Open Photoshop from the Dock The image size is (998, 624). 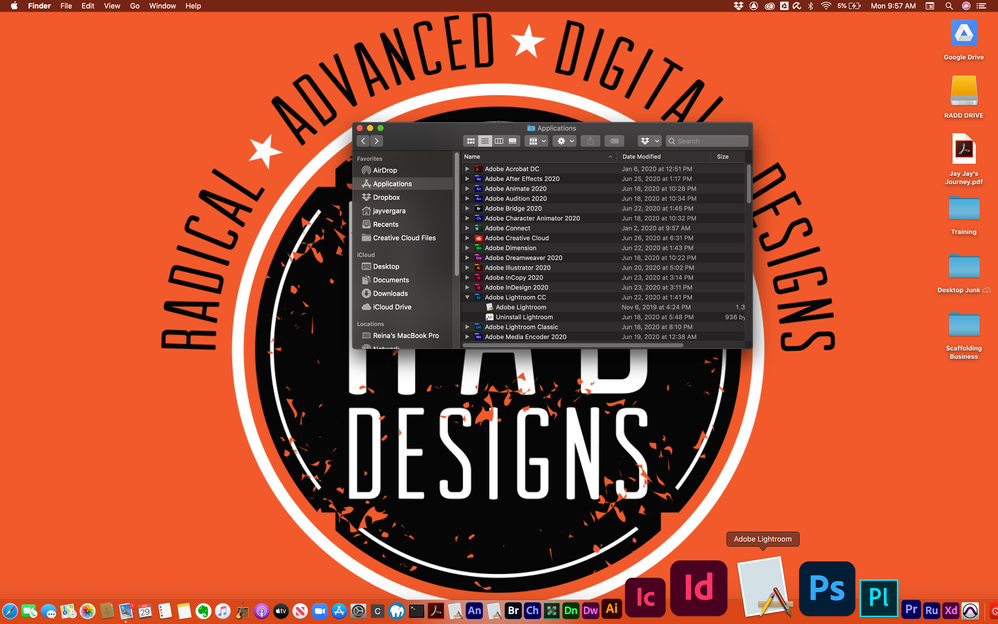(826, 588)
